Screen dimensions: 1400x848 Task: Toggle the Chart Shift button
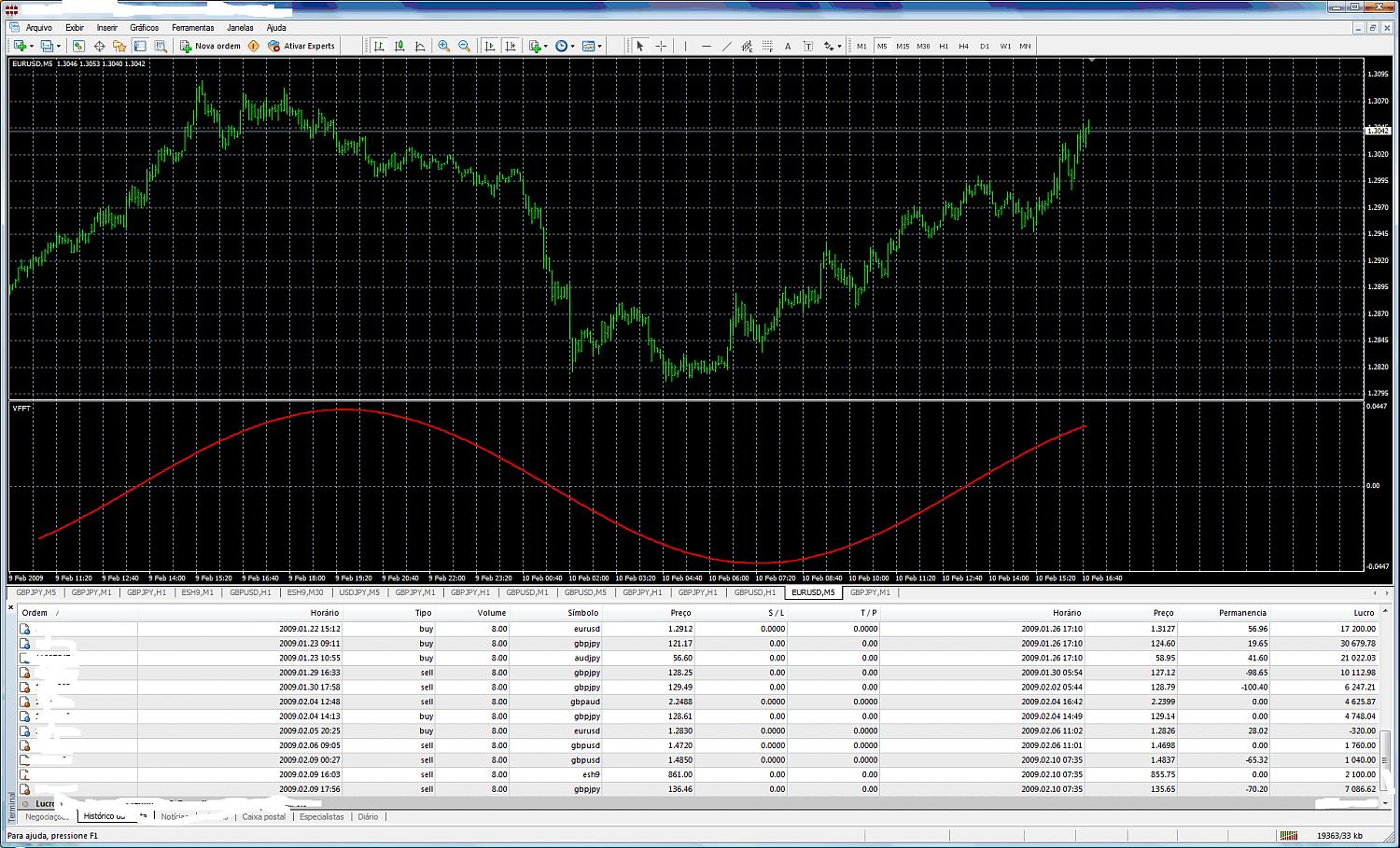pyautogui.click(x=510, y=46)
